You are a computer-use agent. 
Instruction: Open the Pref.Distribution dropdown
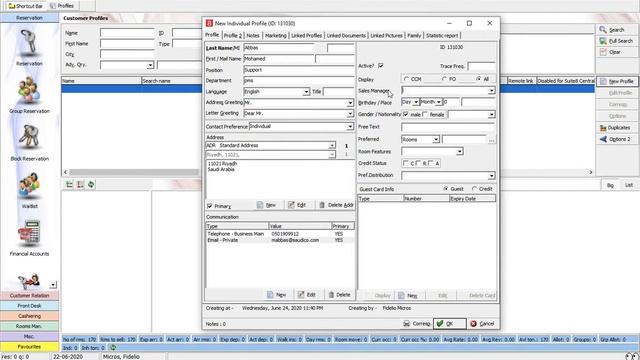click(x=491, y=176)
